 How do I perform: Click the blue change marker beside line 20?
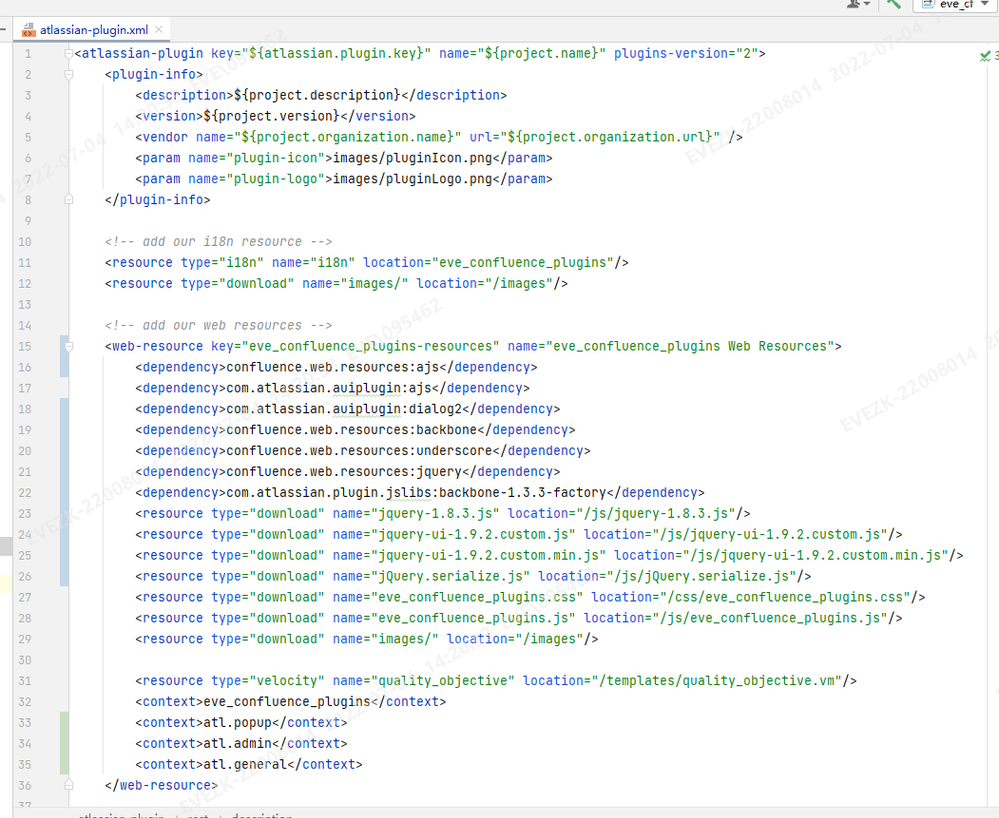(x=64, y=451)
